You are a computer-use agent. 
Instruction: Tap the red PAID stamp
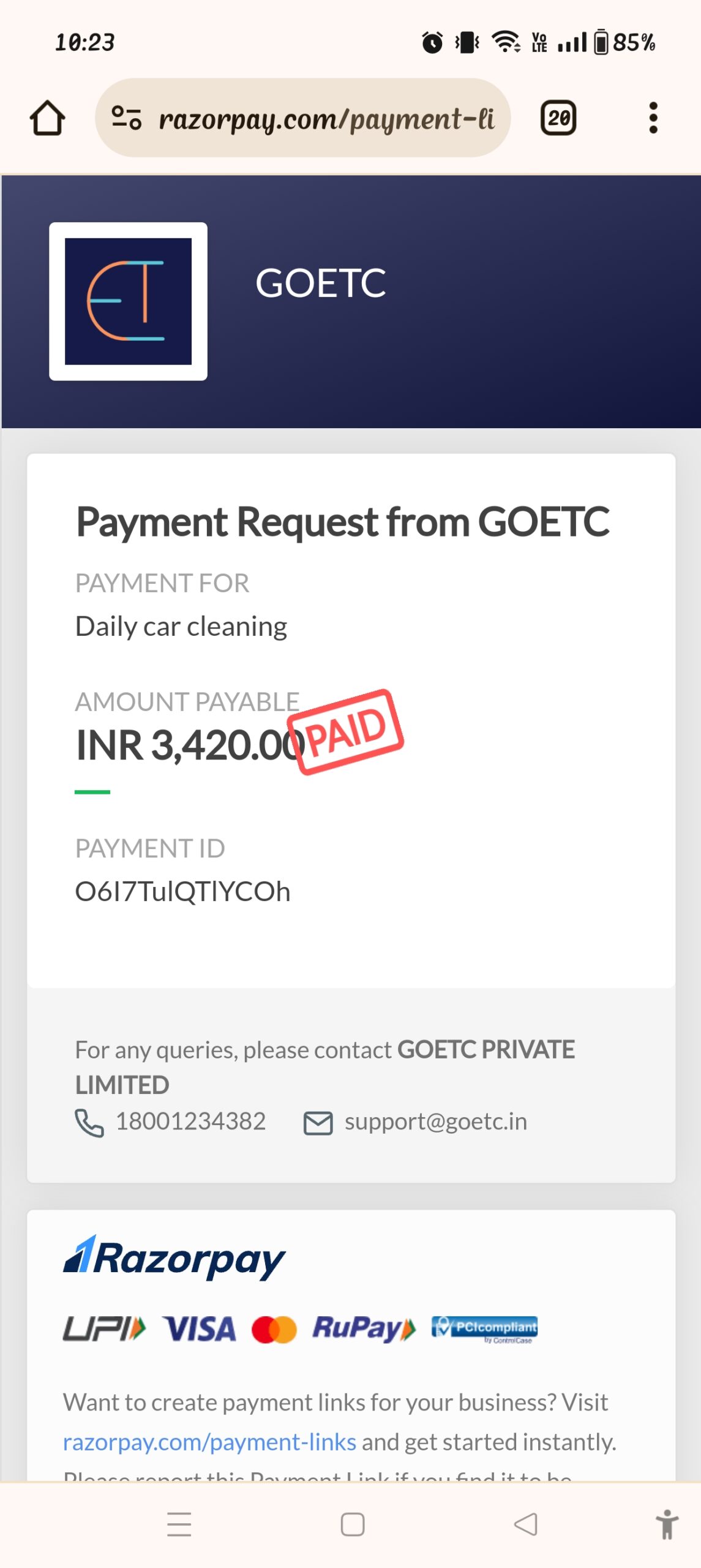pyautogui.click(x=347, y=731)
